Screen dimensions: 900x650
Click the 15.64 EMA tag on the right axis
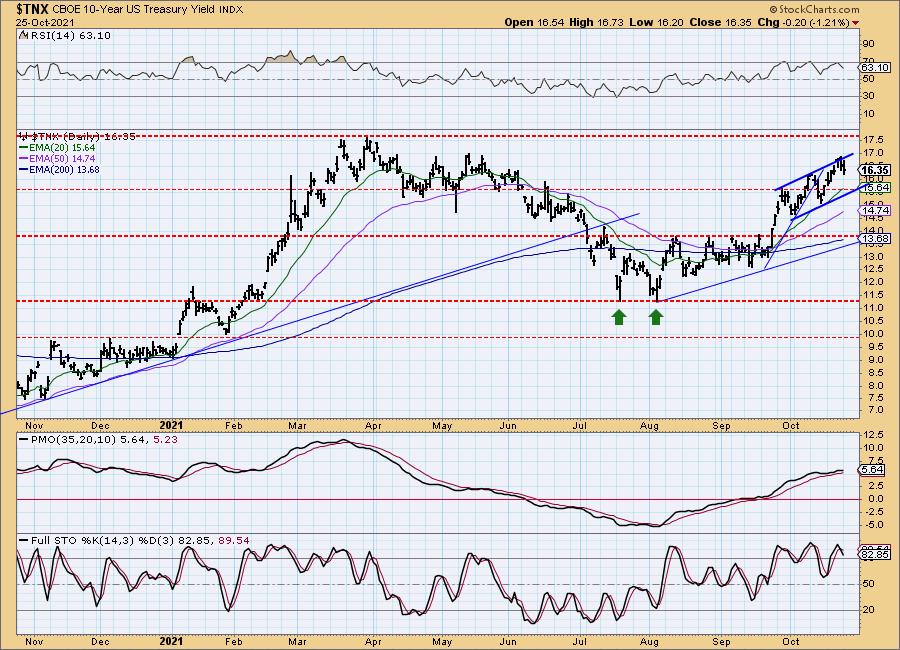coord(876,188)
